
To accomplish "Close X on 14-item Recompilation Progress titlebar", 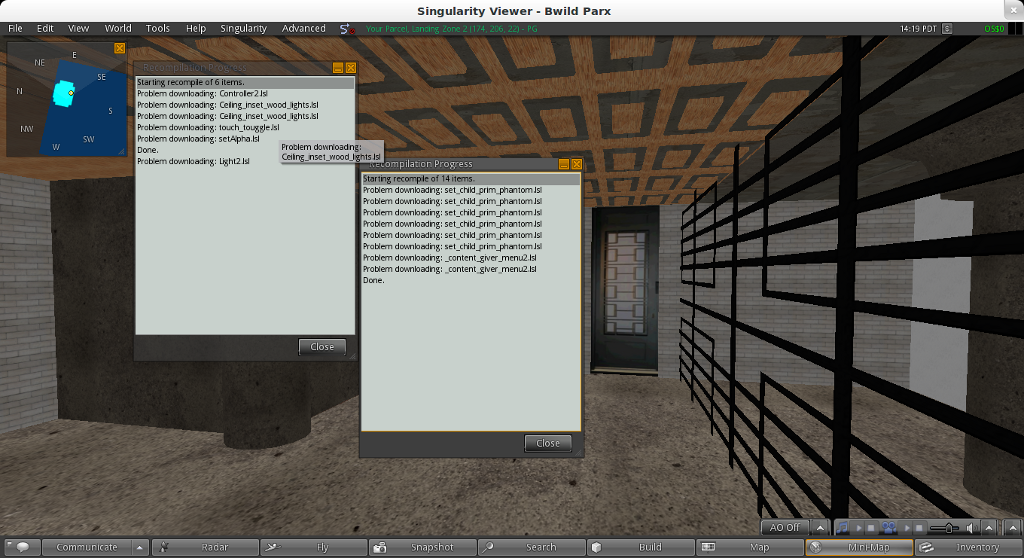I will pyautogui.click(x=577, y=164).
